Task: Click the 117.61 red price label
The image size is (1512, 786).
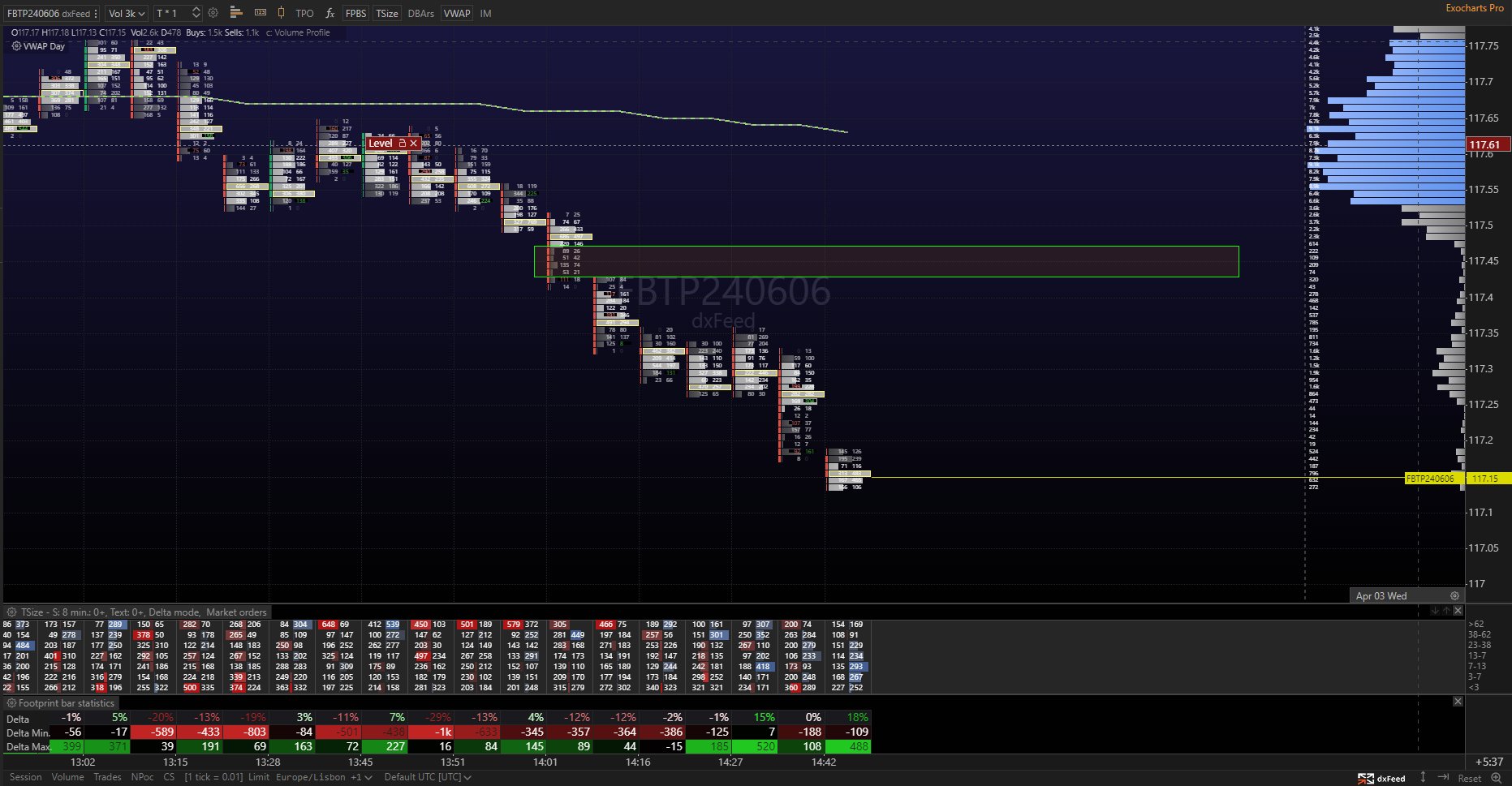Action: tap(1488, 144)
